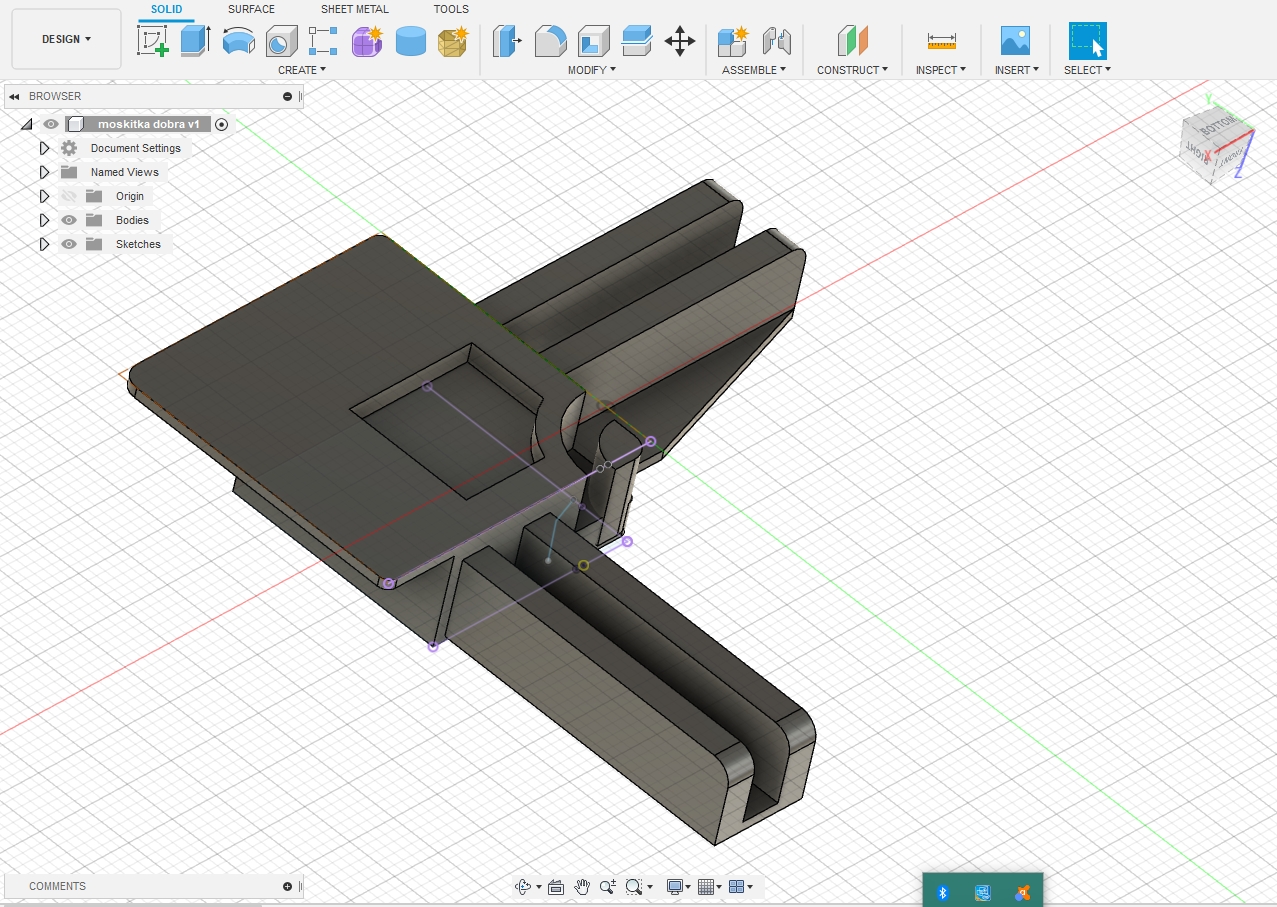Viewport: 1277px width, 907px height.
Task: Select the Offset Plane construct icon
Action: tap(852, 41)
